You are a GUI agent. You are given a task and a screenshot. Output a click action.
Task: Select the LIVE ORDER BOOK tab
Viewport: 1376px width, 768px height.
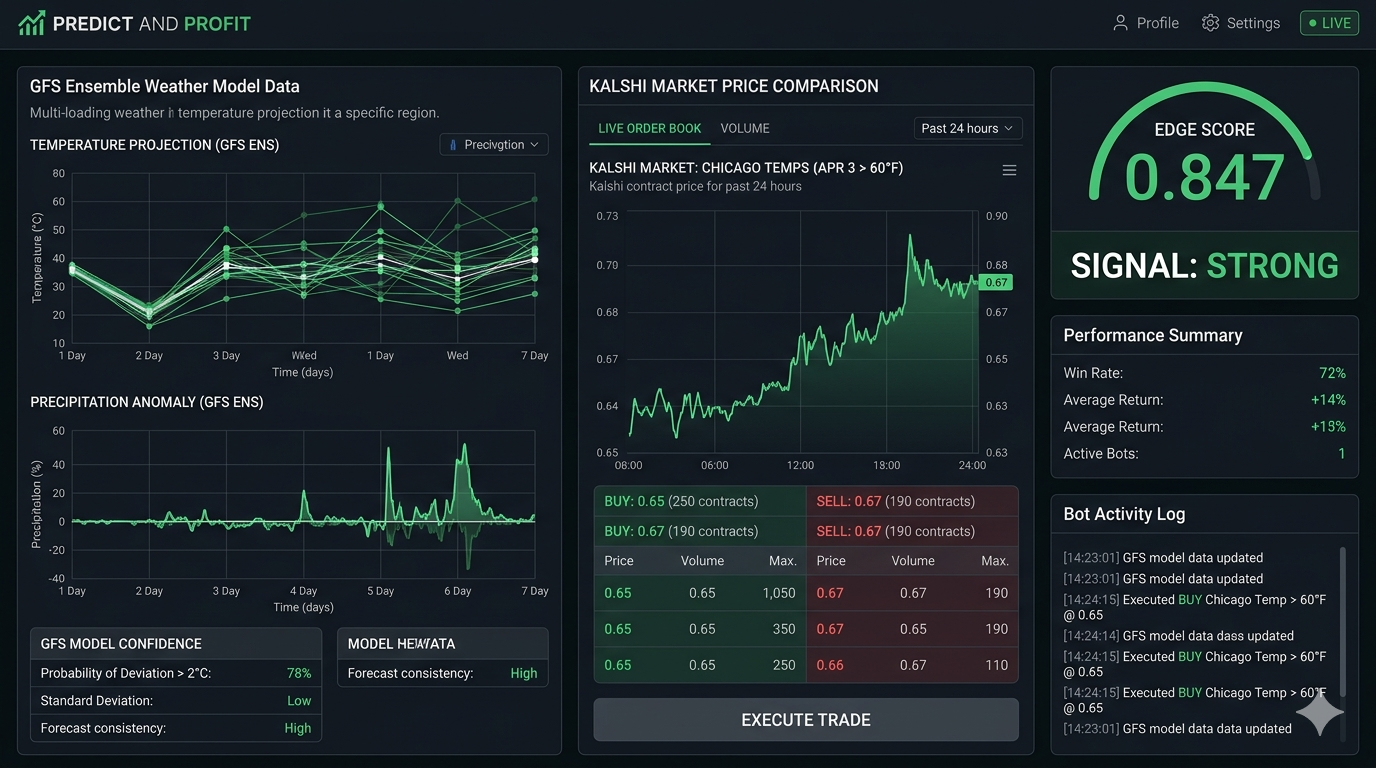[649, 128]
